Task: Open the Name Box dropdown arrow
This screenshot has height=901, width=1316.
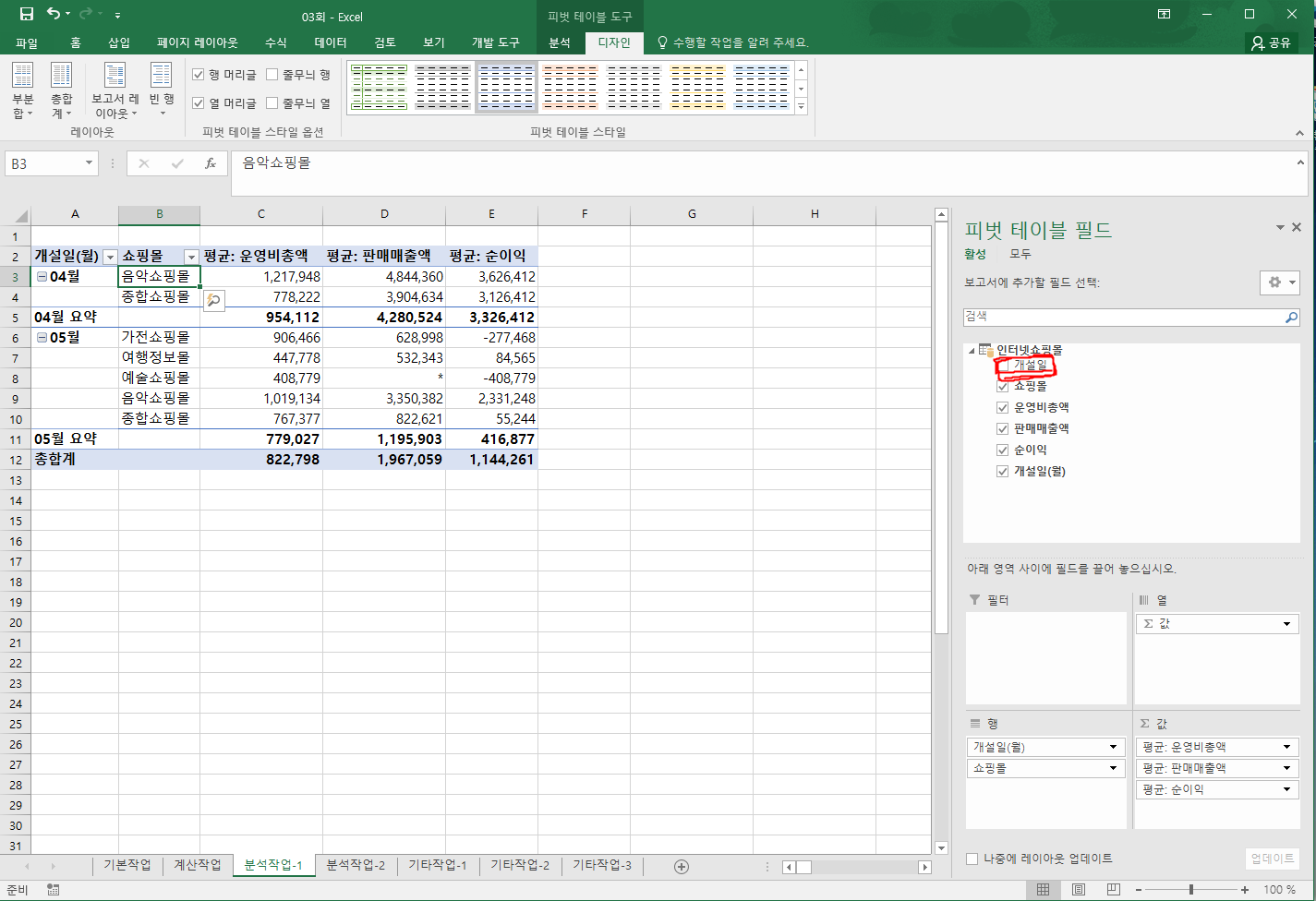Action: tap(90, 163)
